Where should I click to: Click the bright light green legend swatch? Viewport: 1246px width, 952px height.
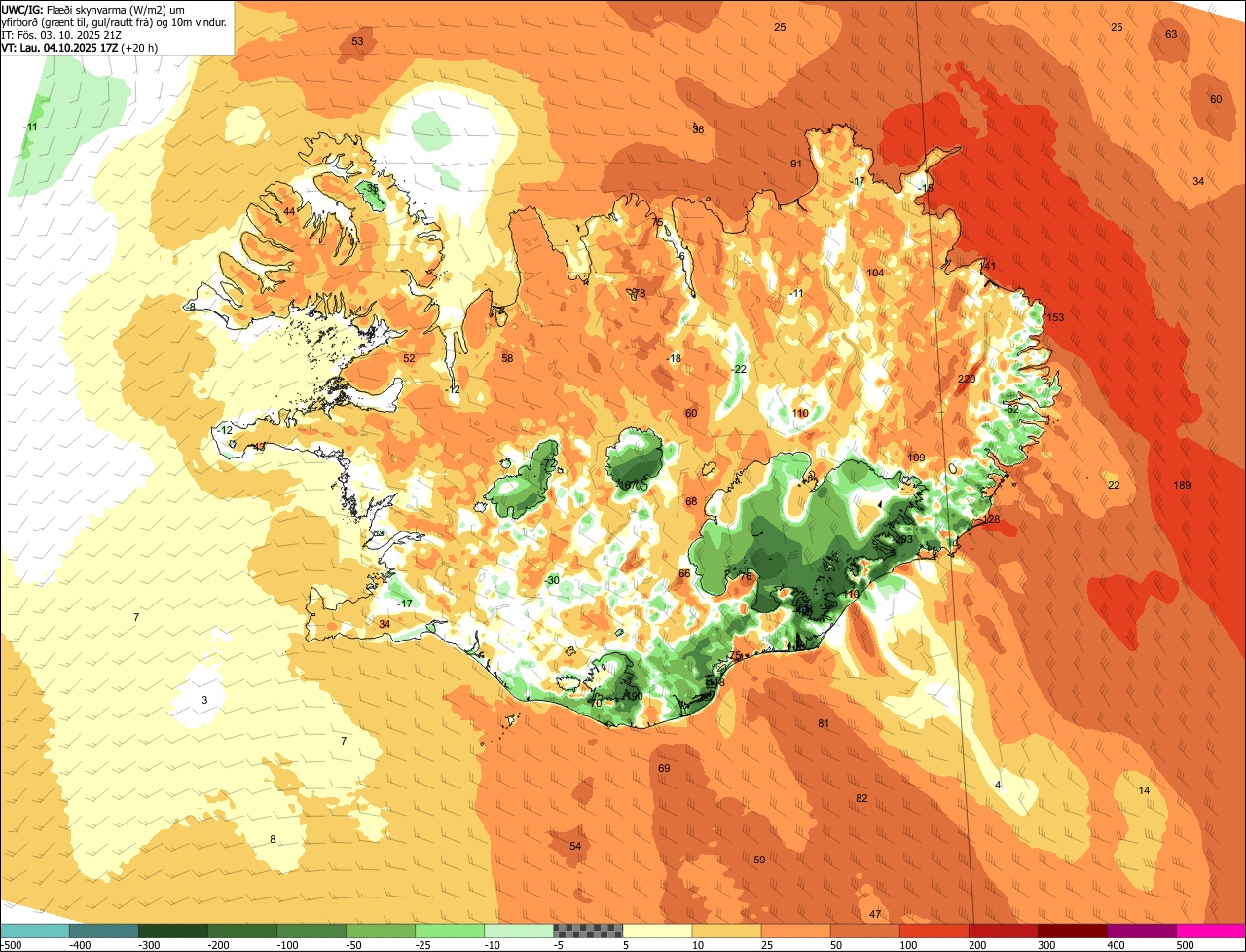[450, 931]
